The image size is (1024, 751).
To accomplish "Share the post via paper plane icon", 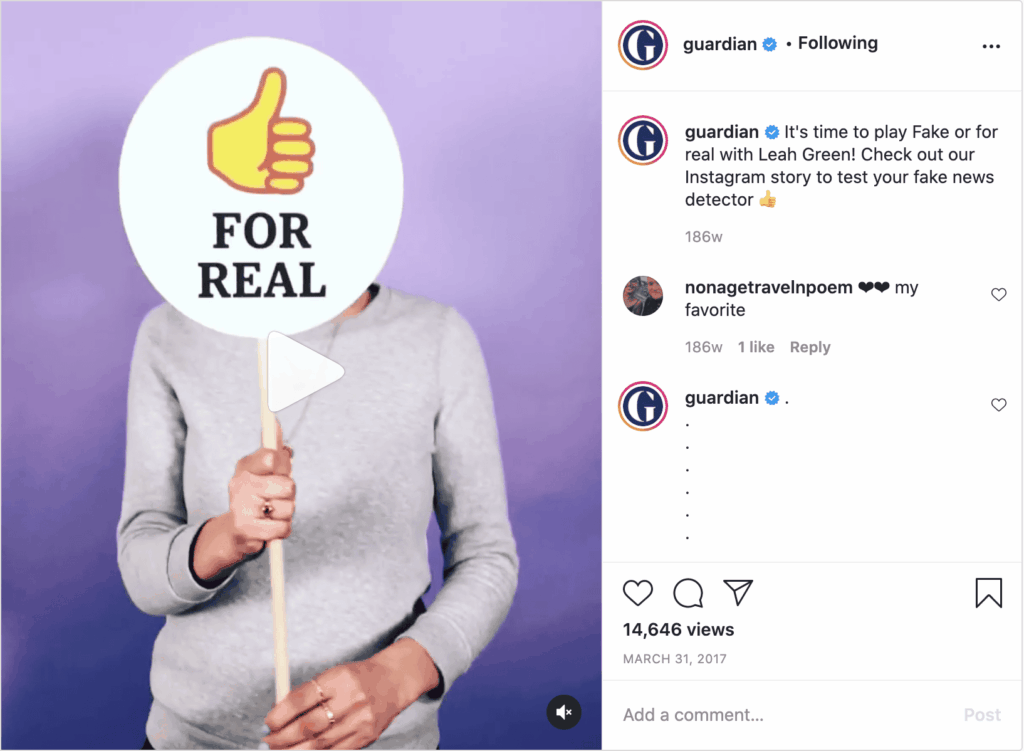I will (x=738, y=592).
